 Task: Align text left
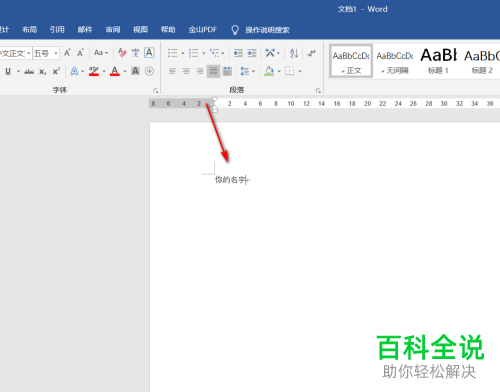coord(172,71)
